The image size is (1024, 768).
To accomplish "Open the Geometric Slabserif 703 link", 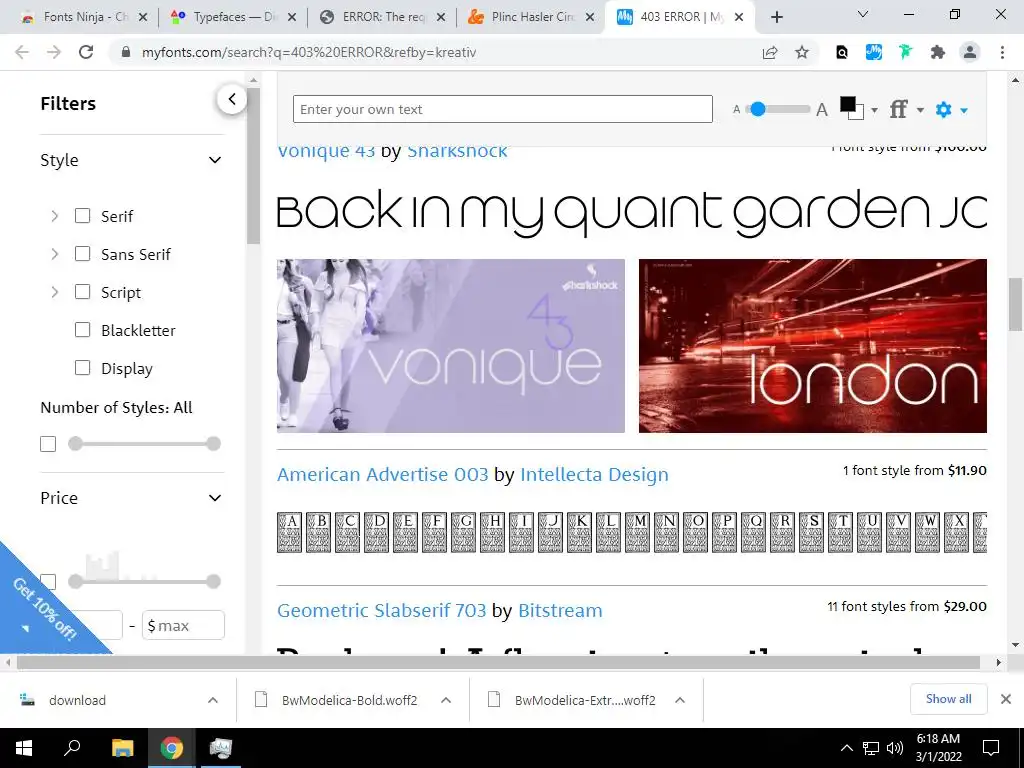I will click(381, 611).
